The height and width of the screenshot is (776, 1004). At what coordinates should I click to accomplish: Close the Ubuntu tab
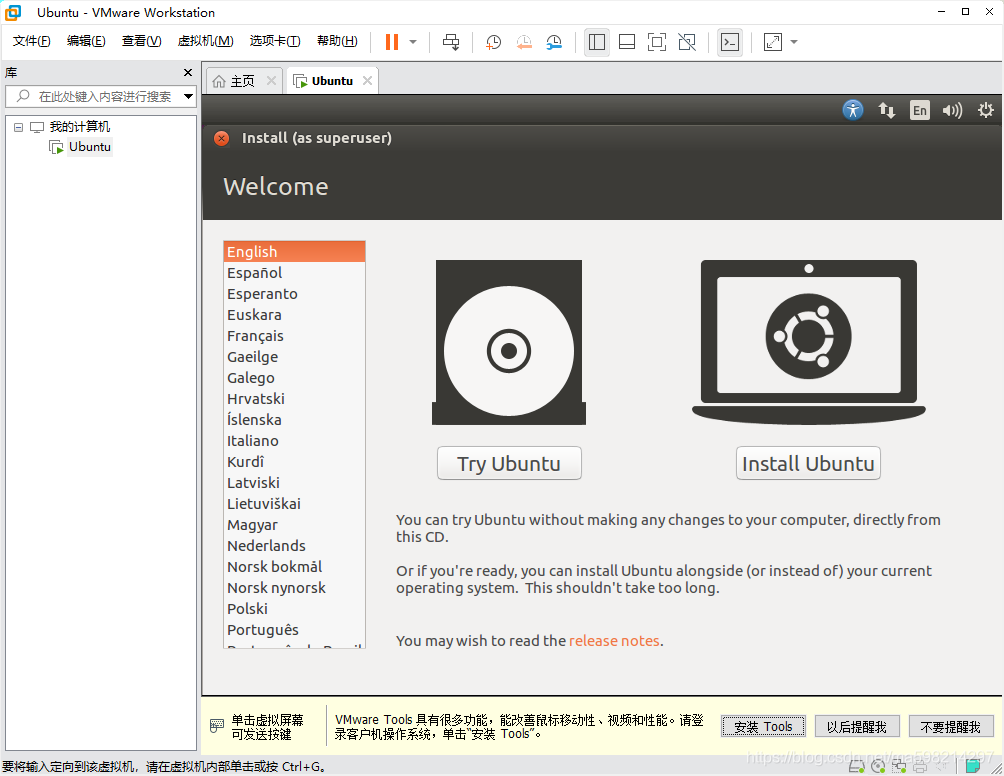coord(367,81)
